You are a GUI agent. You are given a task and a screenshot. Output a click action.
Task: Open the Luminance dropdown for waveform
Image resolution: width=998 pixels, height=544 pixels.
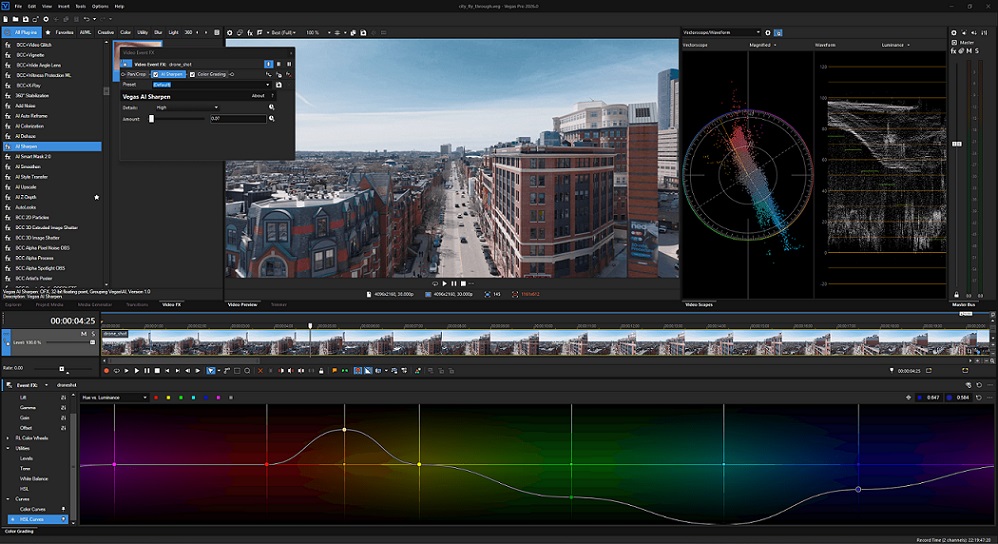point(896,45)
